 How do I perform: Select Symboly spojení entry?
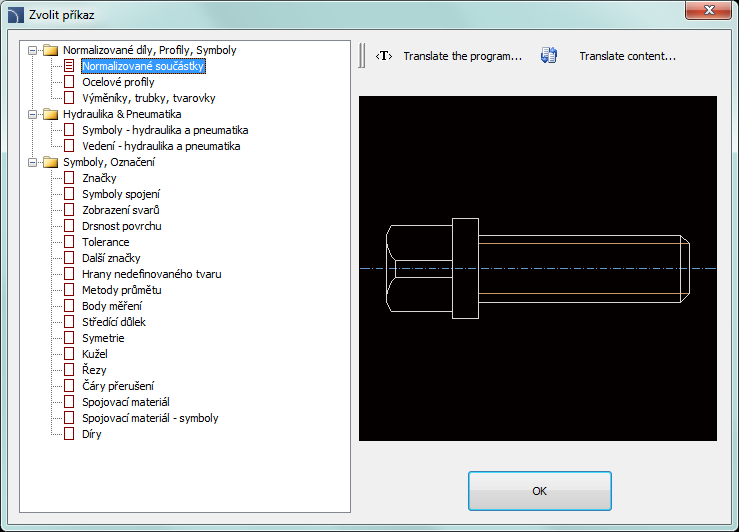(121, 194)
